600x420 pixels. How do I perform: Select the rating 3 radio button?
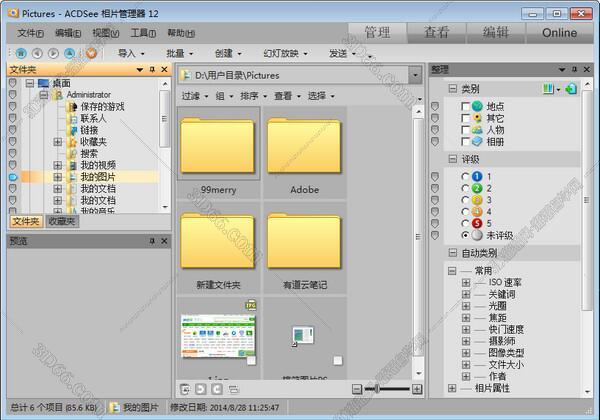tap(464, 200)
